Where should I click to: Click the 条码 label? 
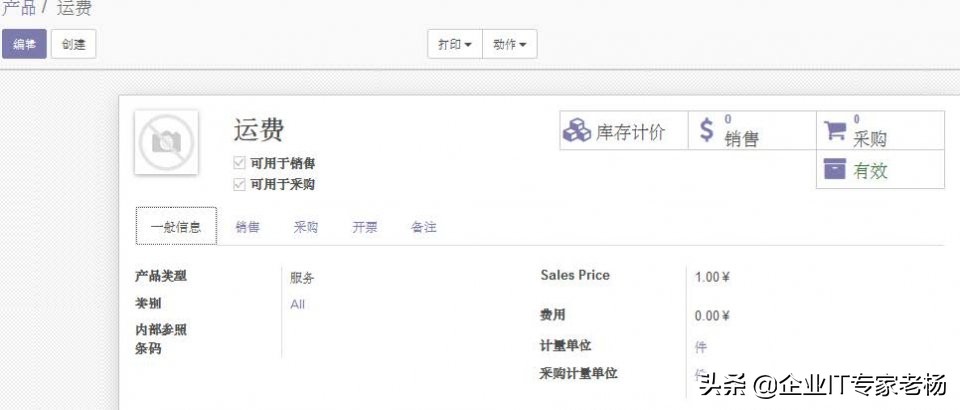pos(148,349)
